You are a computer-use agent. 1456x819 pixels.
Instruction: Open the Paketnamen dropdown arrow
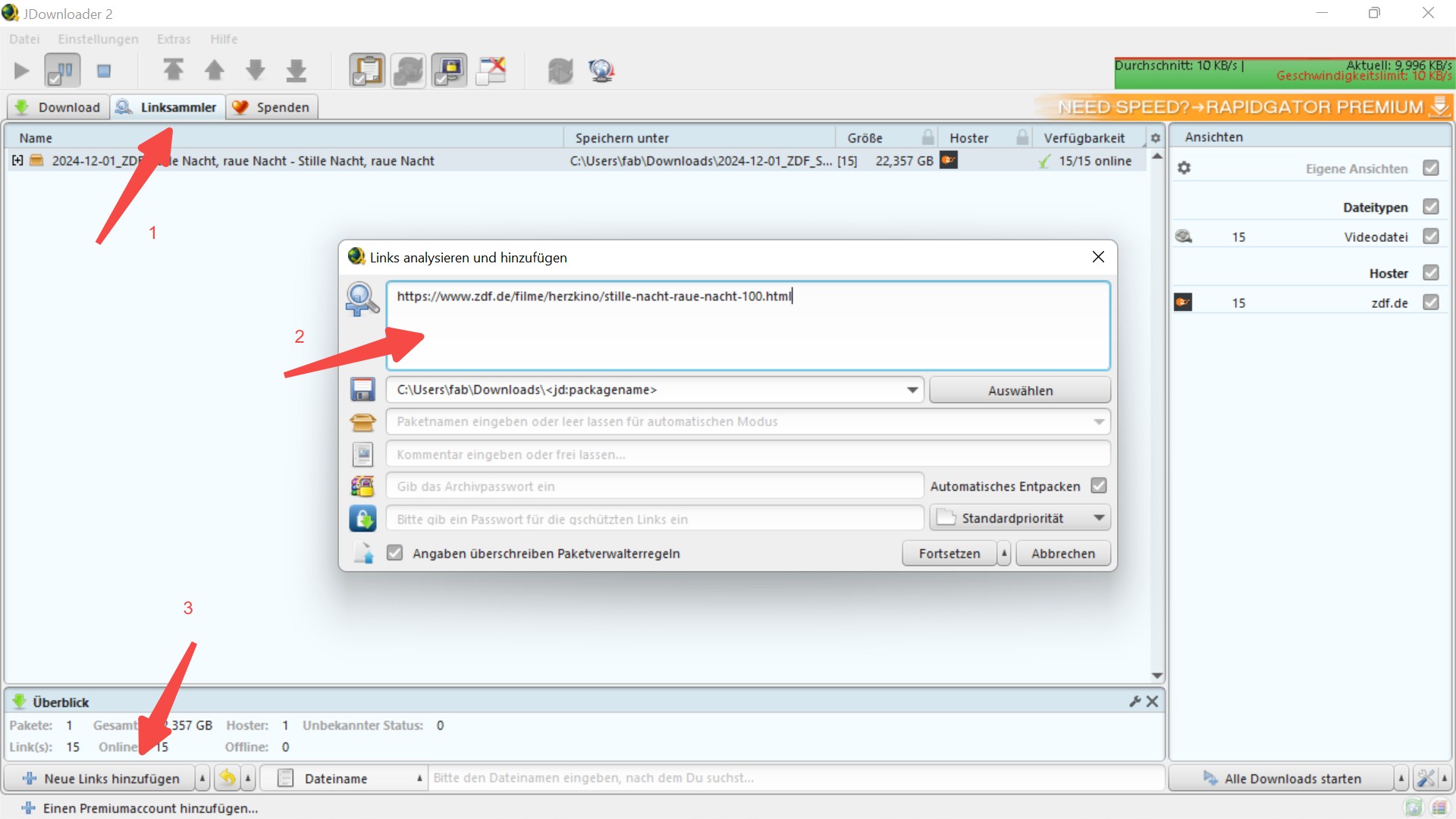coord(1099,422)
